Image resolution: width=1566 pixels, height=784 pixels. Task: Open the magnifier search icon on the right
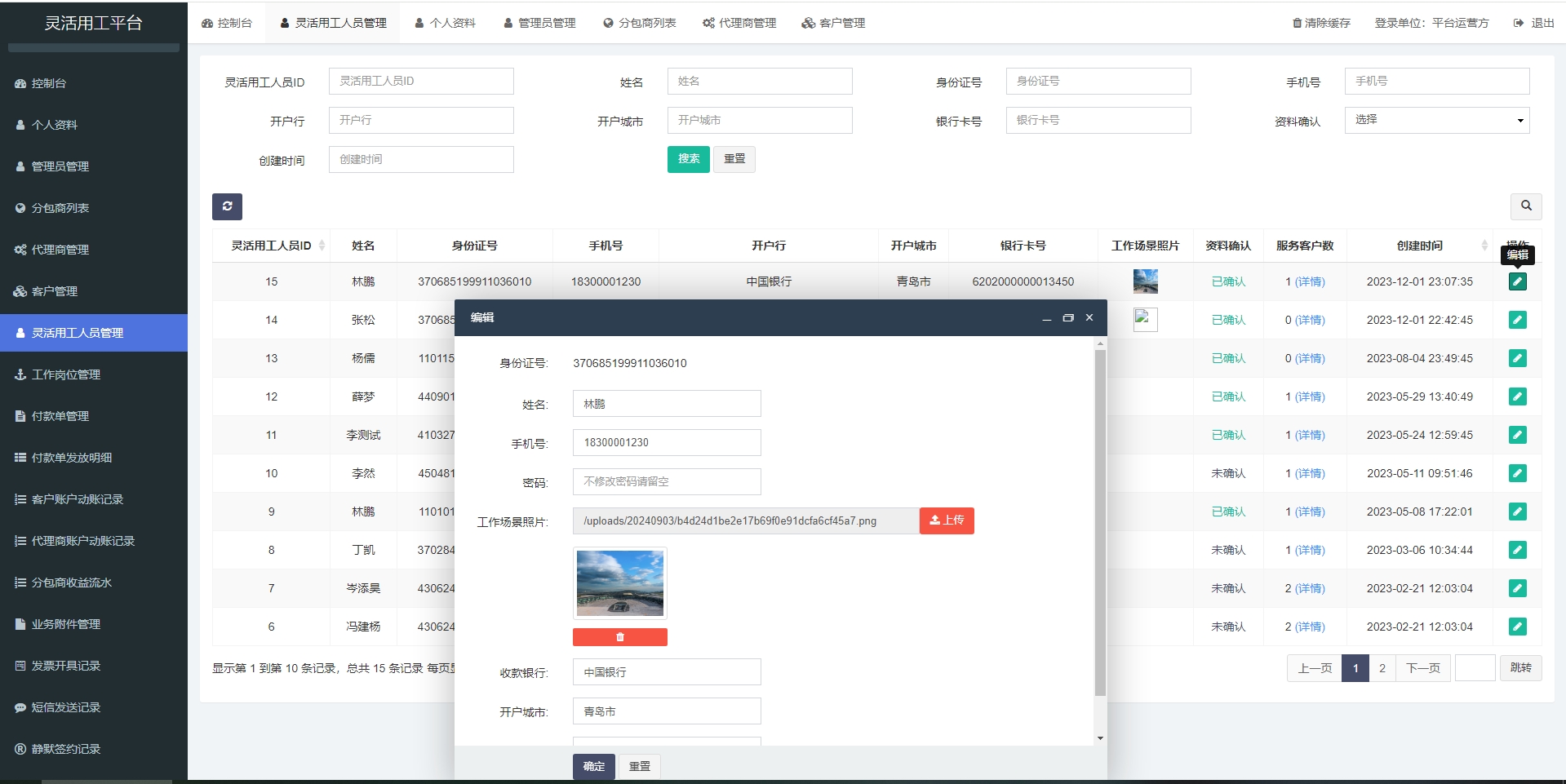(x=1525, y=206)
